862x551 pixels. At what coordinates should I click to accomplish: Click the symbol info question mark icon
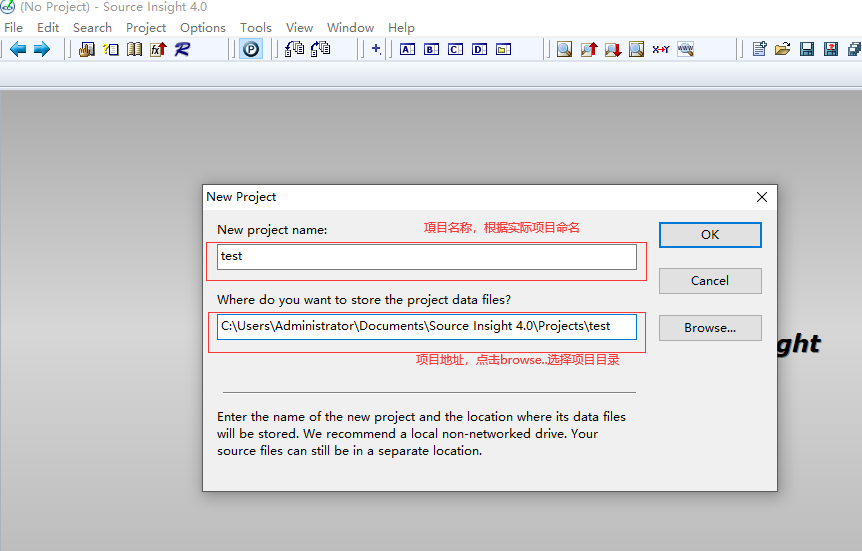pos(110,49)
